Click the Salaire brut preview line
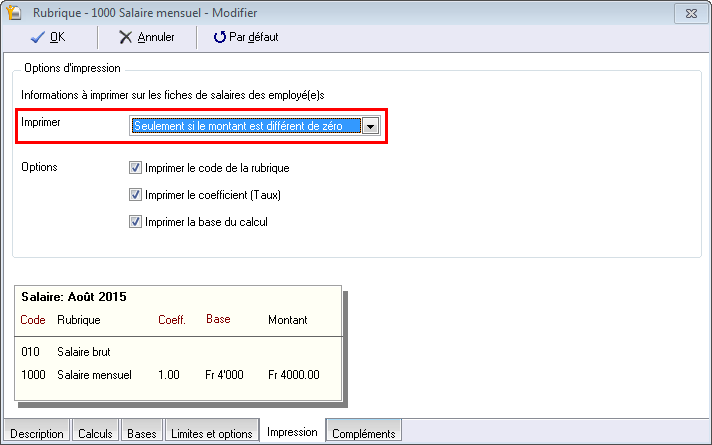This screenshot has width=712, height=445. pyautogui.click(x=84, y=352)
